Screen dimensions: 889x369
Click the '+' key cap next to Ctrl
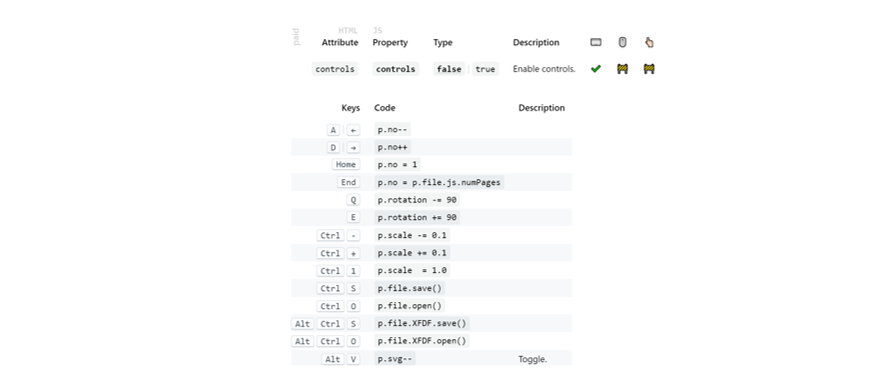pos(353,253)
